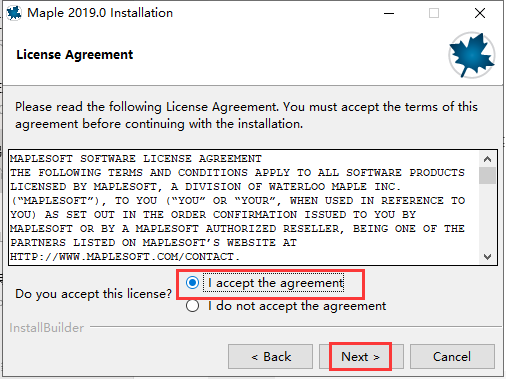Click the empty scrollbar track below the thumb

[487, 217]
